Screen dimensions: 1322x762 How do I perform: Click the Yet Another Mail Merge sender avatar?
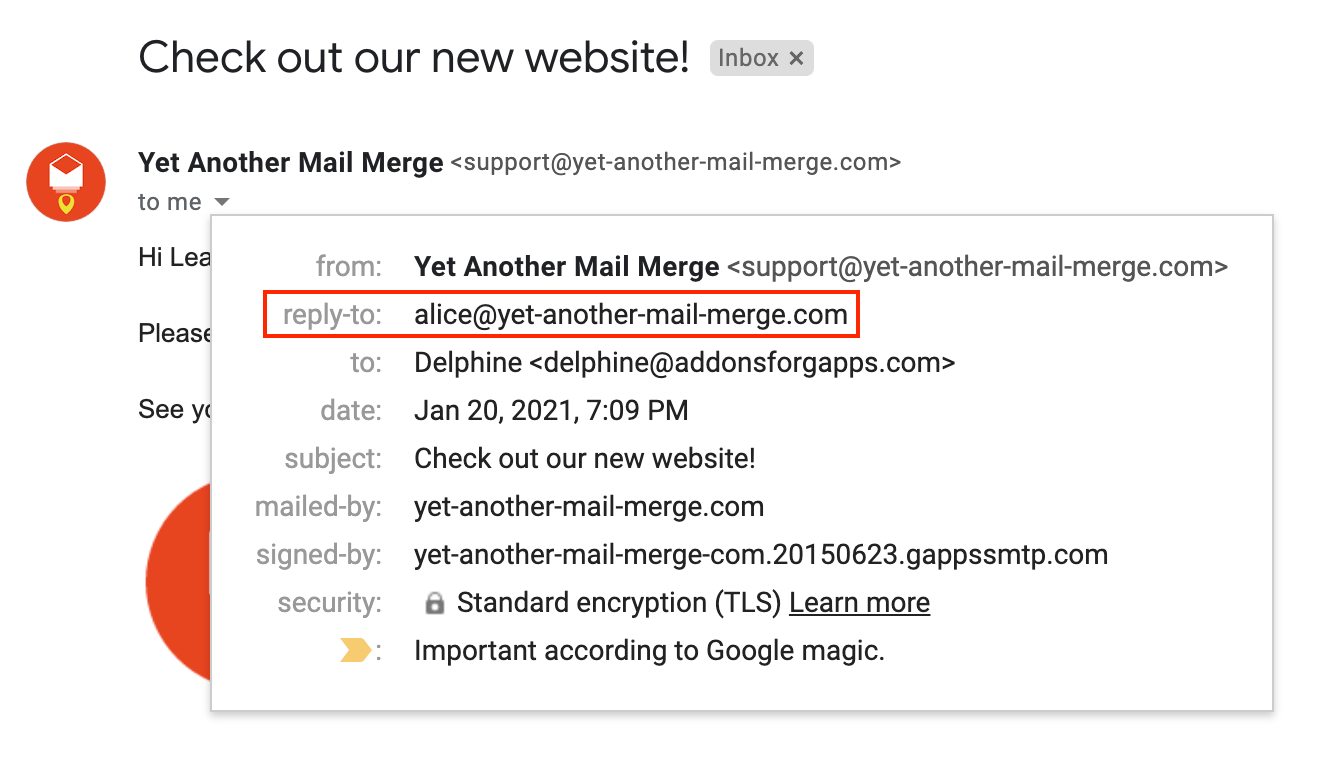(x=66, y=182)
